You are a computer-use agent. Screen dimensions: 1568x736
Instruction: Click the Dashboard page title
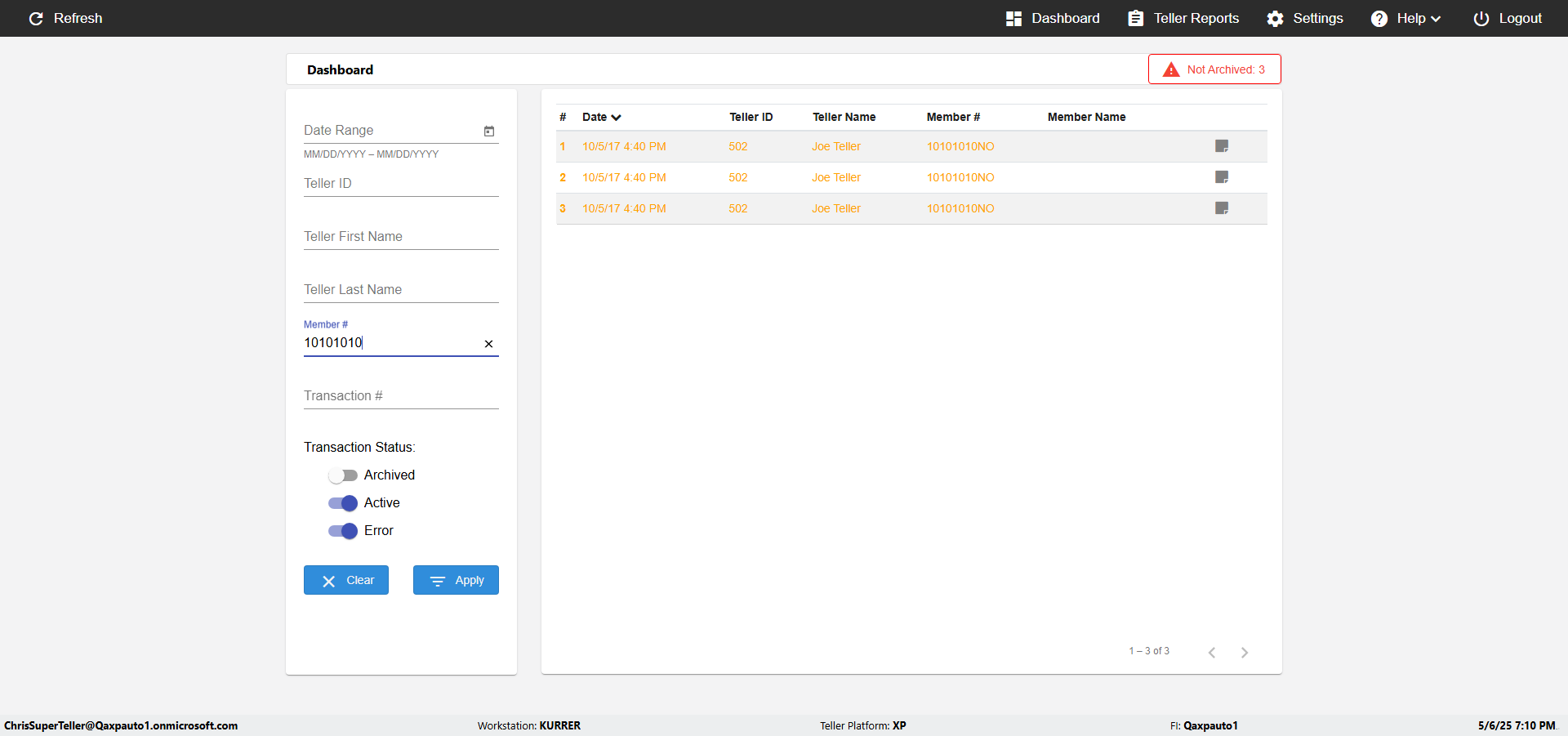[x=340, y=69]
